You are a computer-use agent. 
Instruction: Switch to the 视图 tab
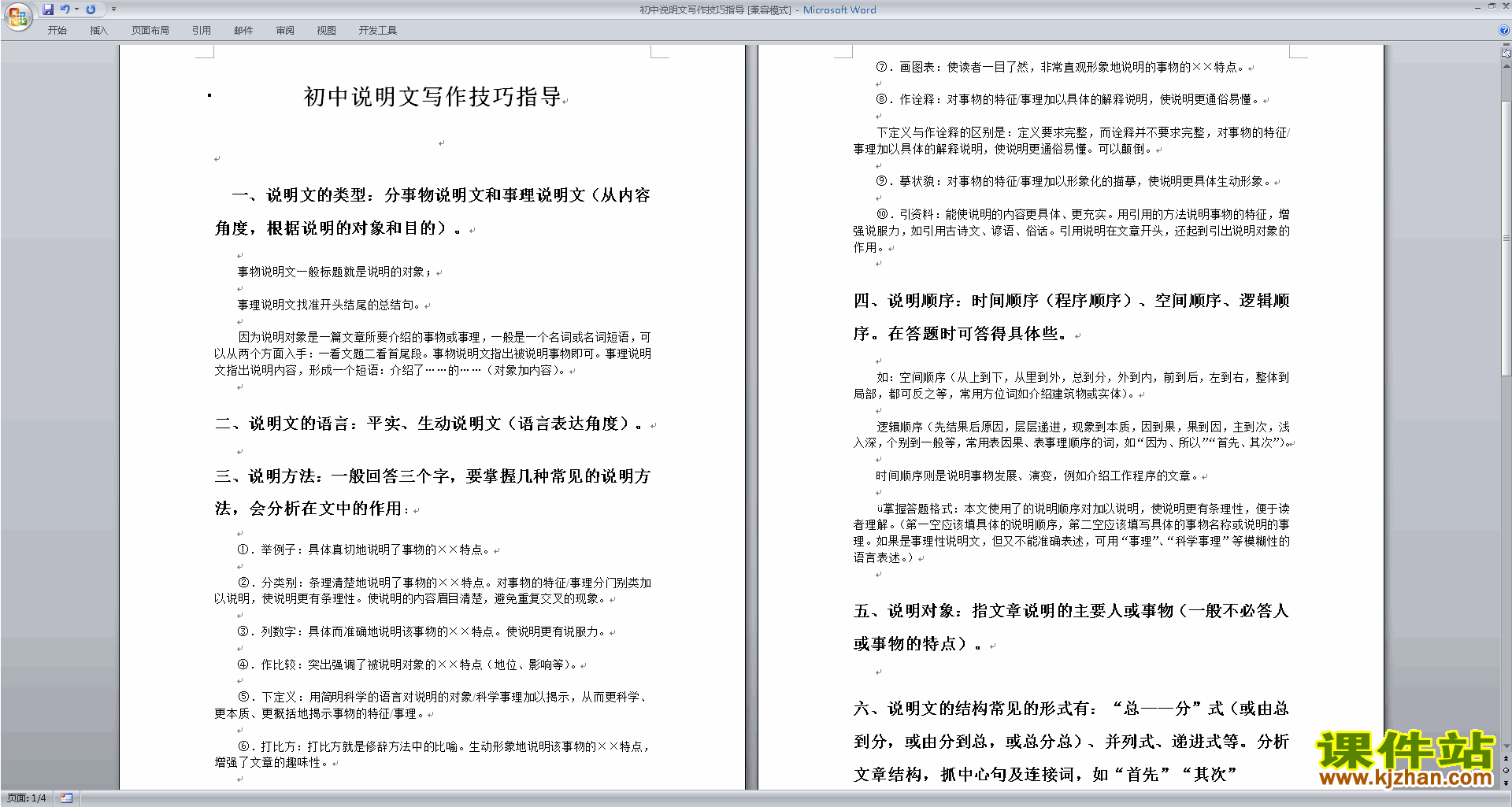[x=327, y=31]
